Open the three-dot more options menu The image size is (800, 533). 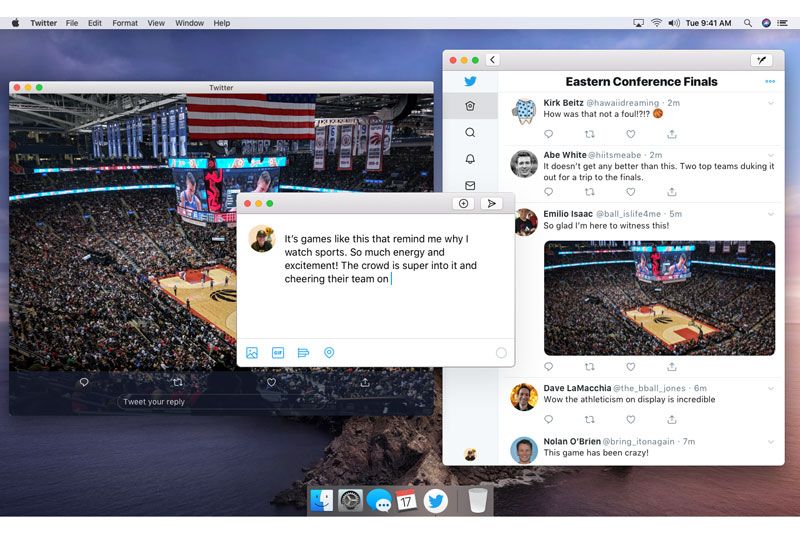point(770,82)
